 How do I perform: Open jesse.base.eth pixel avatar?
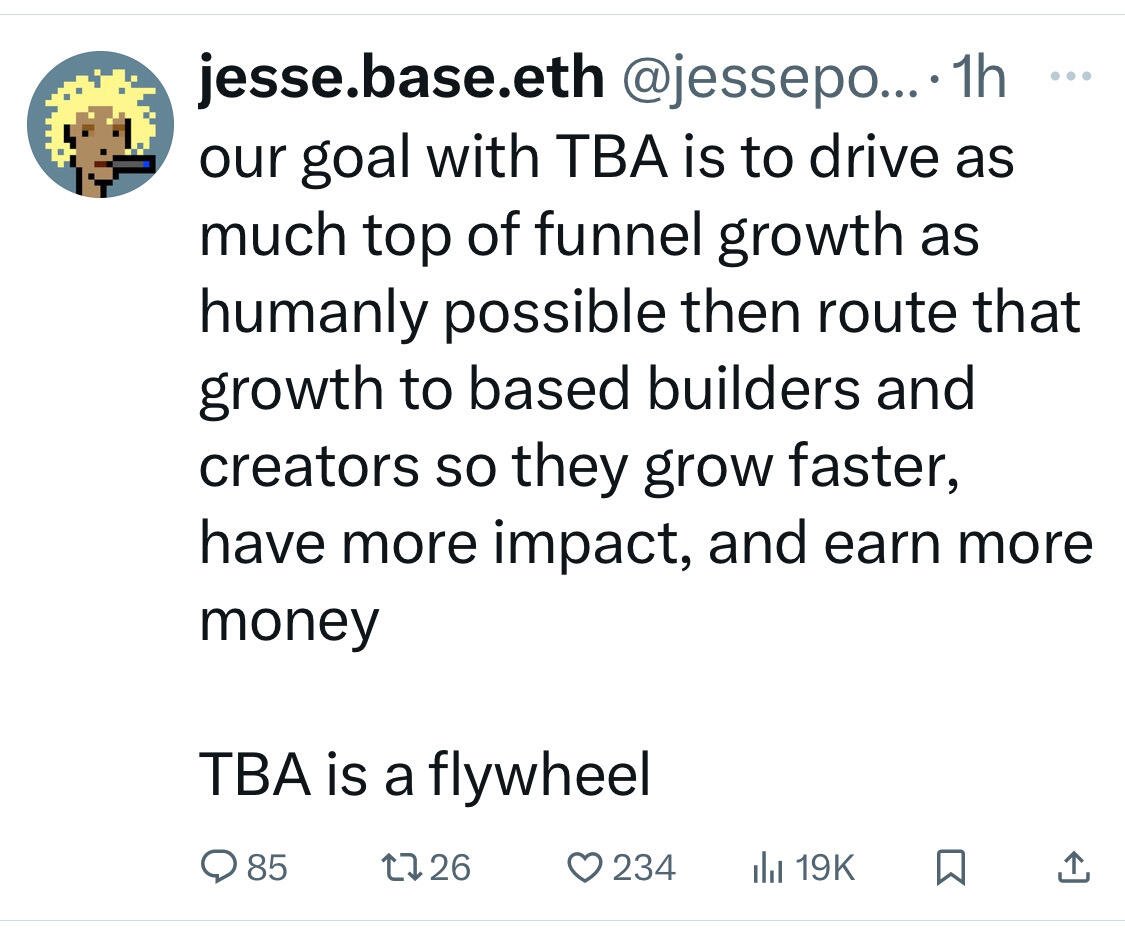[x=100, y=124]
